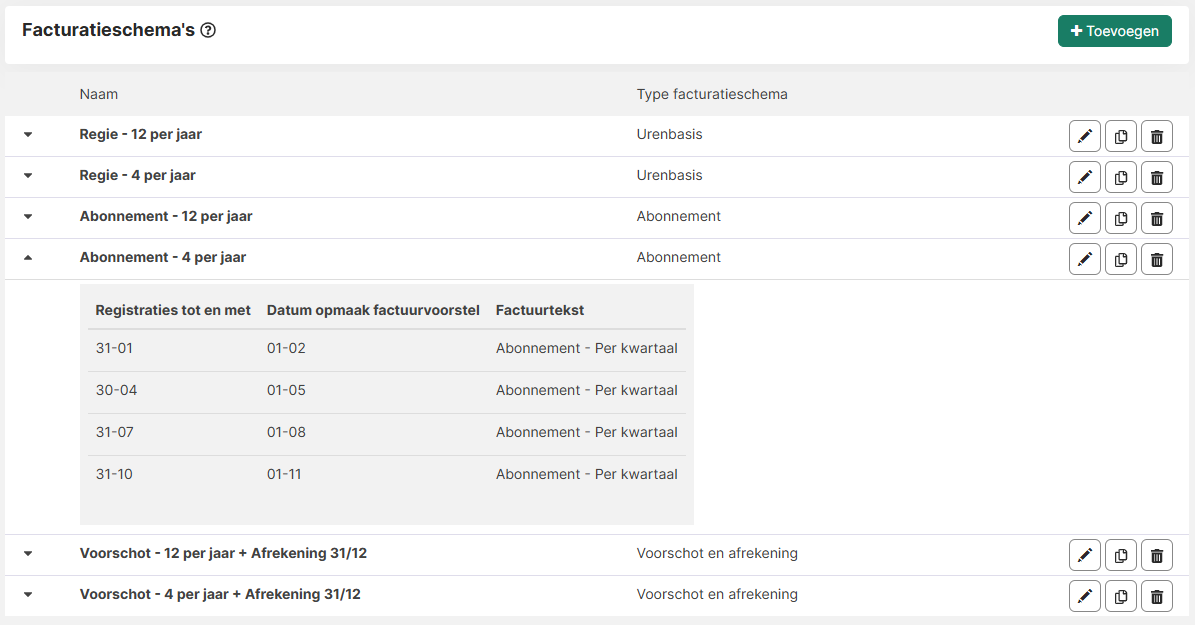
Task: Edit the Regie - 12 per jaar schema
Action: point(1085,136)
